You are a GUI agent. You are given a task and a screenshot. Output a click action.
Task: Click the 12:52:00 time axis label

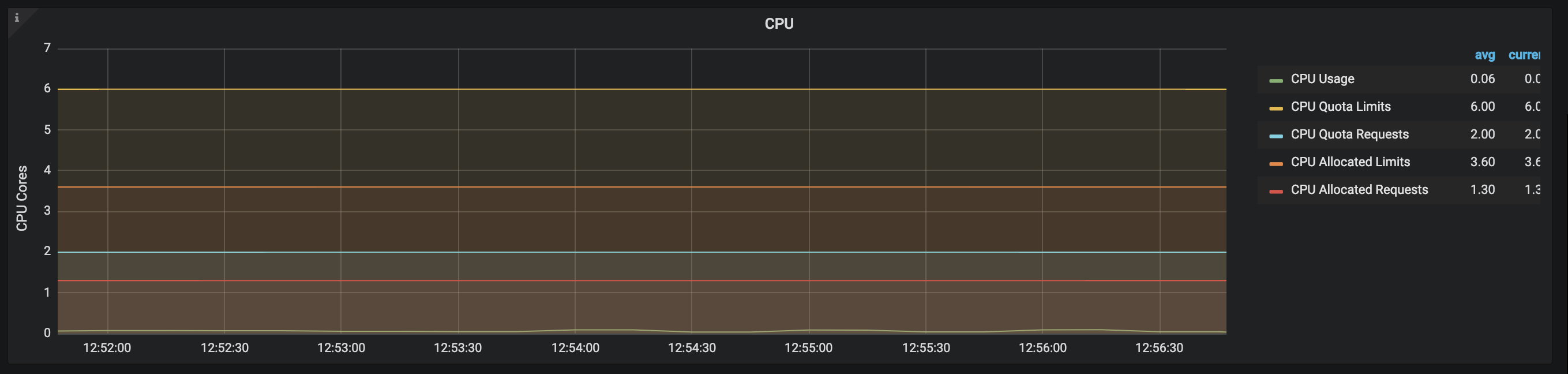107,348
